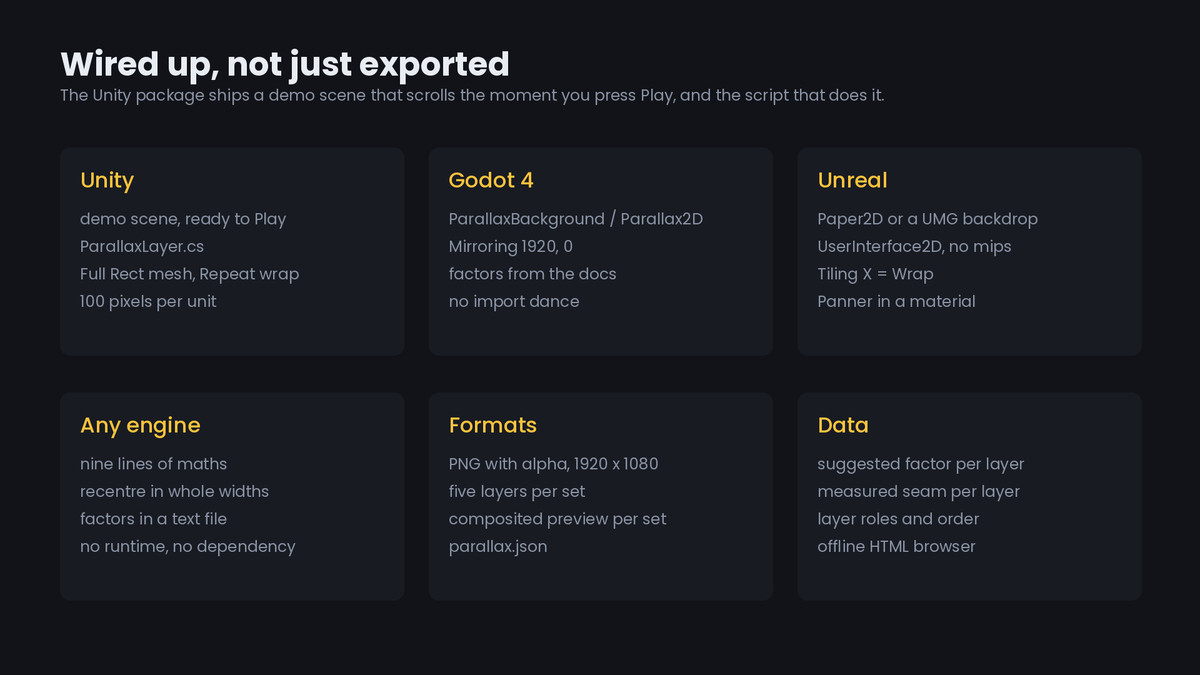Click 'no runtime, no dependency' line
This screenshot has height=675, width=1200.
coord(188,546)
